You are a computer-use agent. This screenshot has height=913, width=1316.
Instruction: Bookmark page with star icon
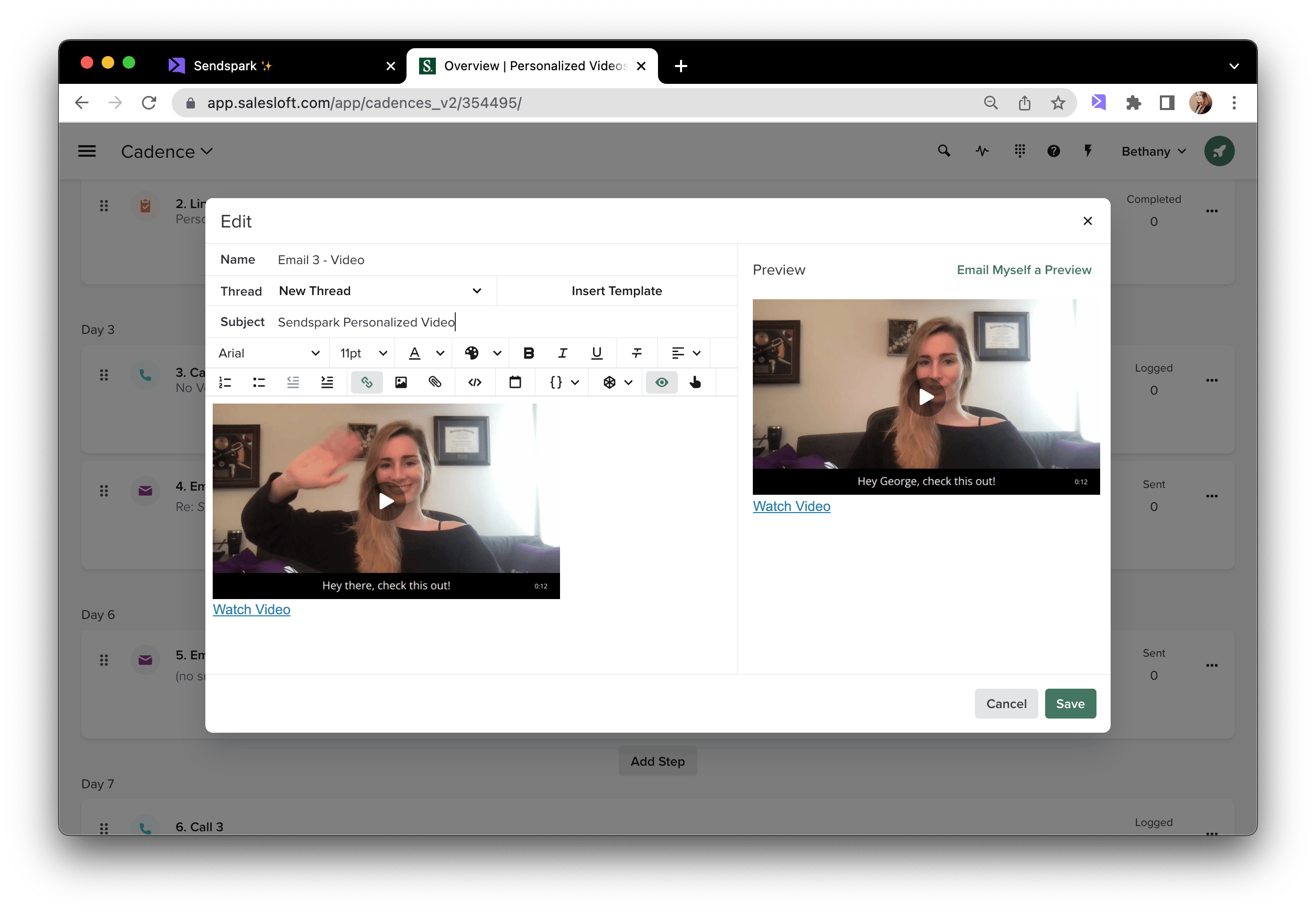click(x=1058, y=103)
